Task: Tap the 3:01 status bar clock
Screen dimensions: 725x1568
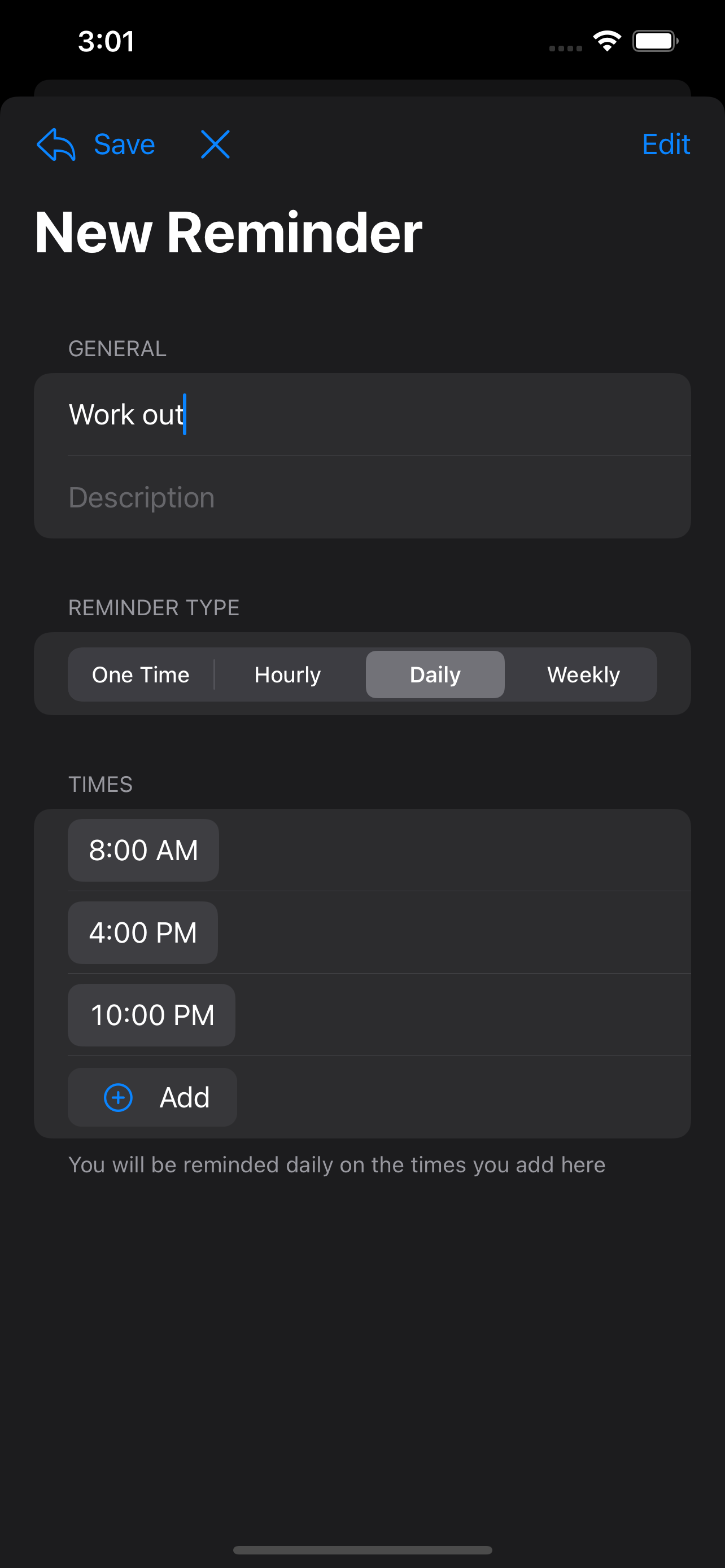Action: (x=106, y=41)
